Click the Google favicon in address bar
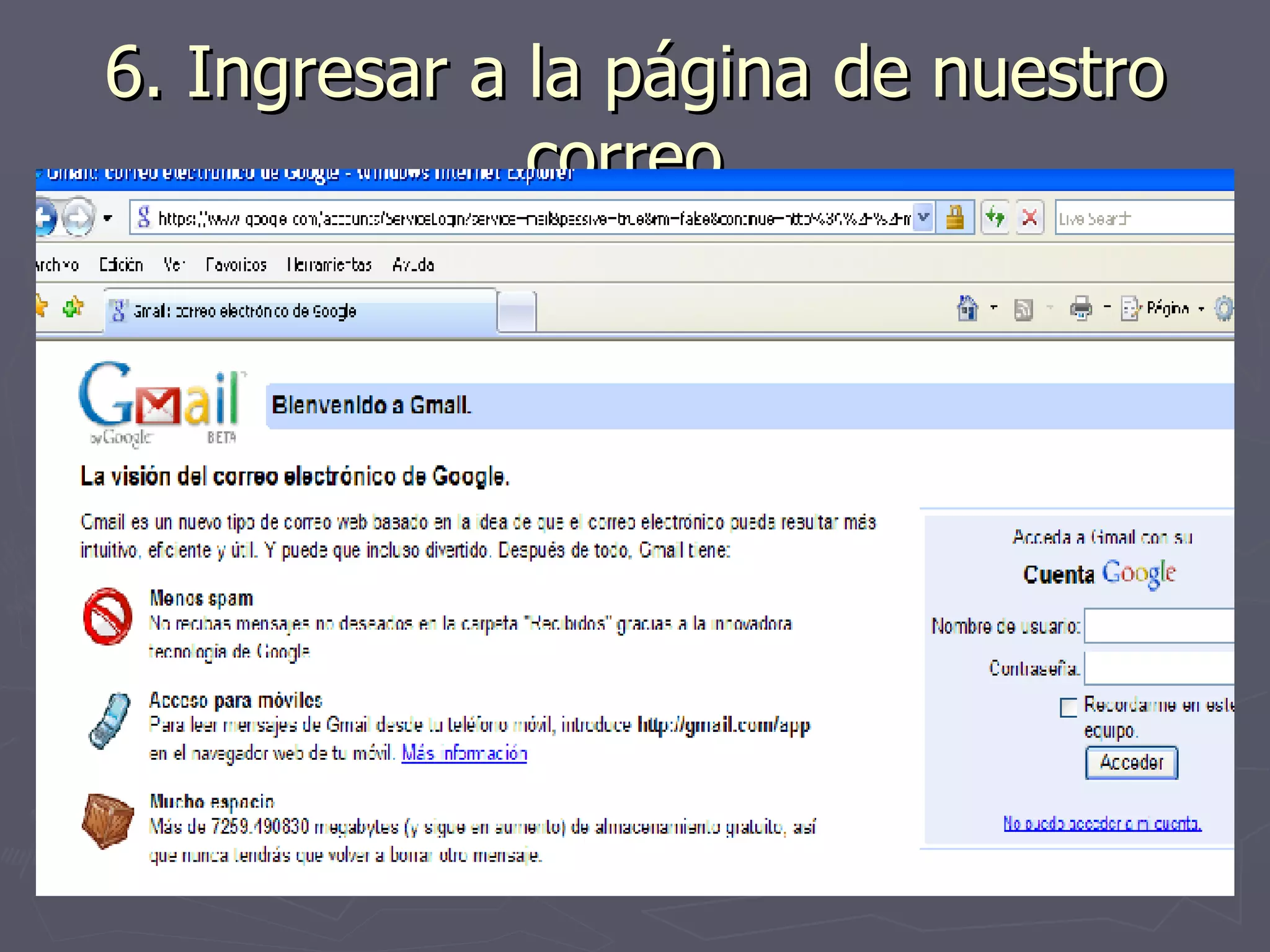The image size is (1270, 952). click(x=144, y=218)
